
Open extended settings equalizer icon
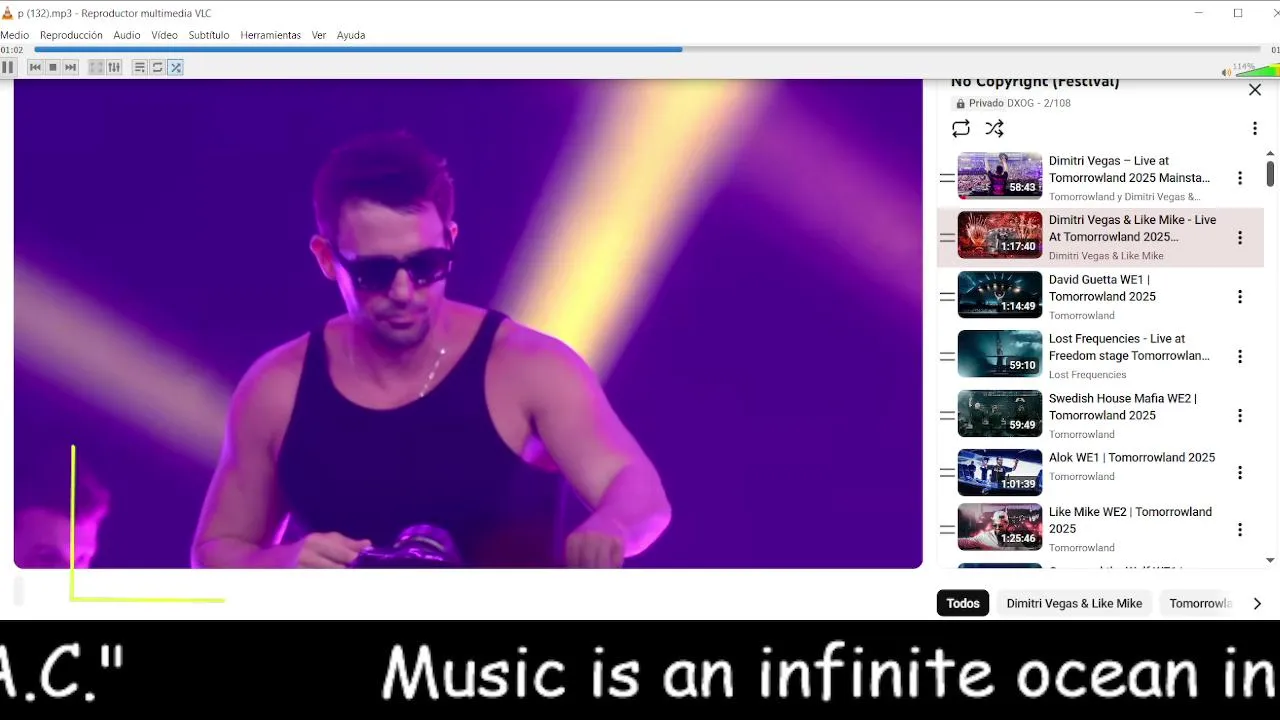(x=114, y=67)
